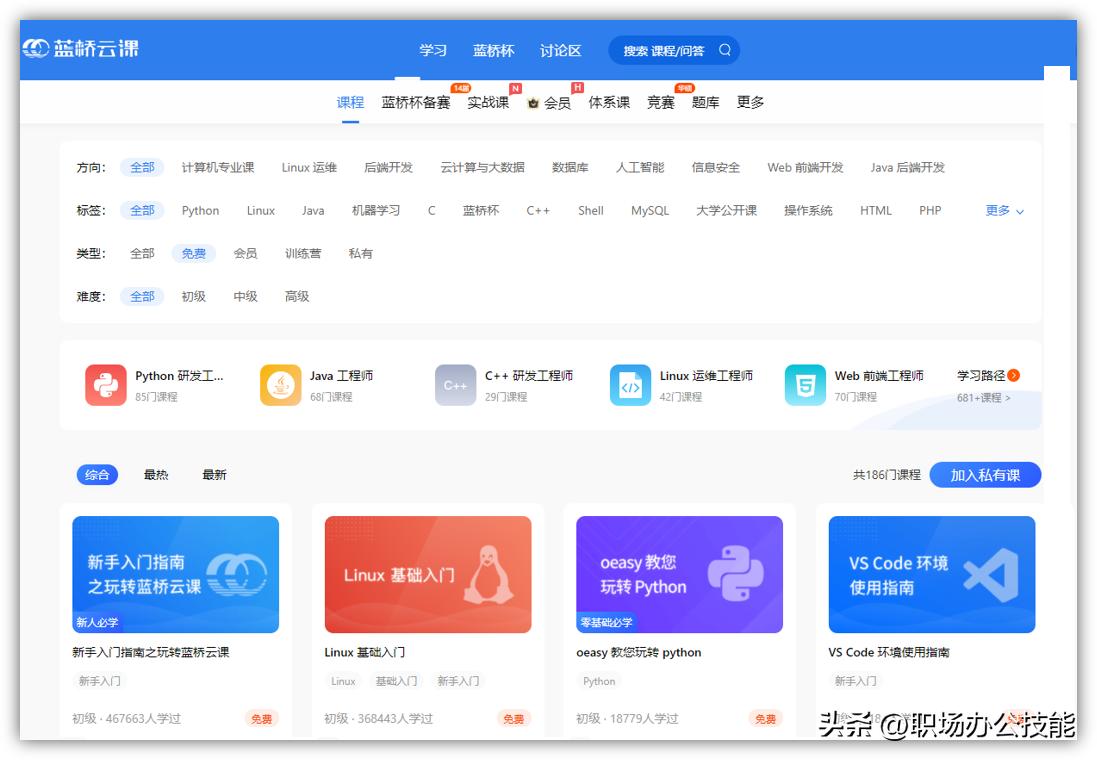Filter courses by 免费 type
This screenshot has width=1097, height=760.
pos(193,253)
